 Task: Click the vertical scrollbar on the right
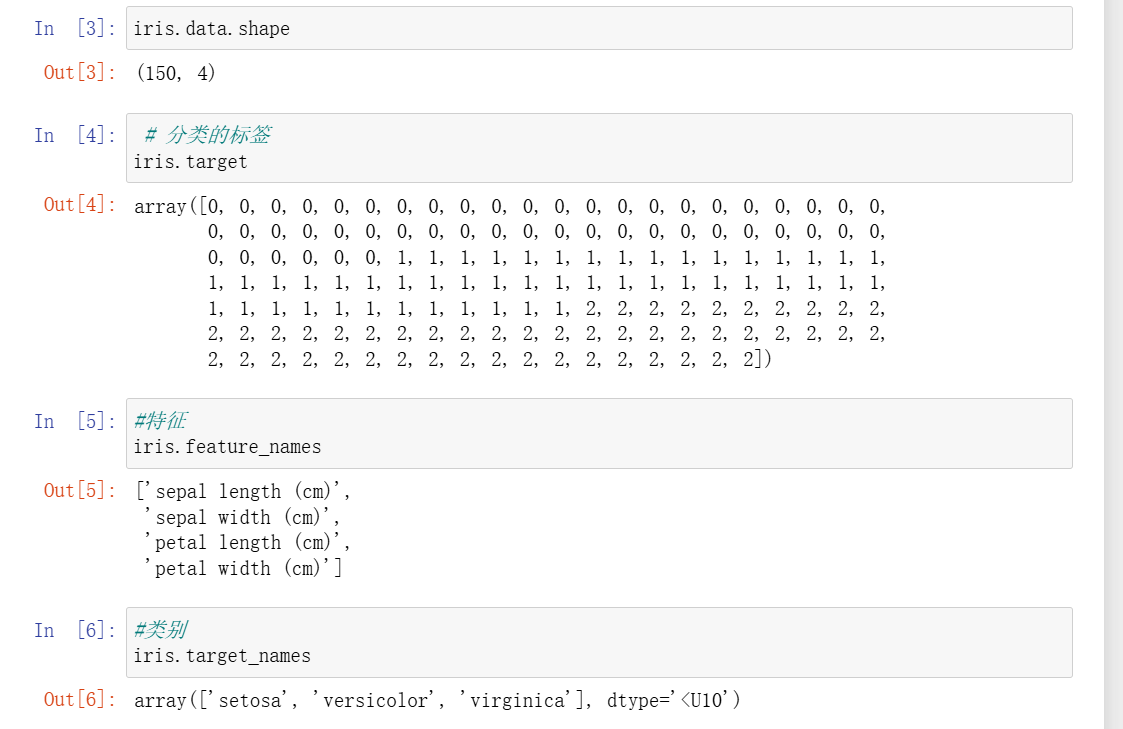(x=1114, y=364)
